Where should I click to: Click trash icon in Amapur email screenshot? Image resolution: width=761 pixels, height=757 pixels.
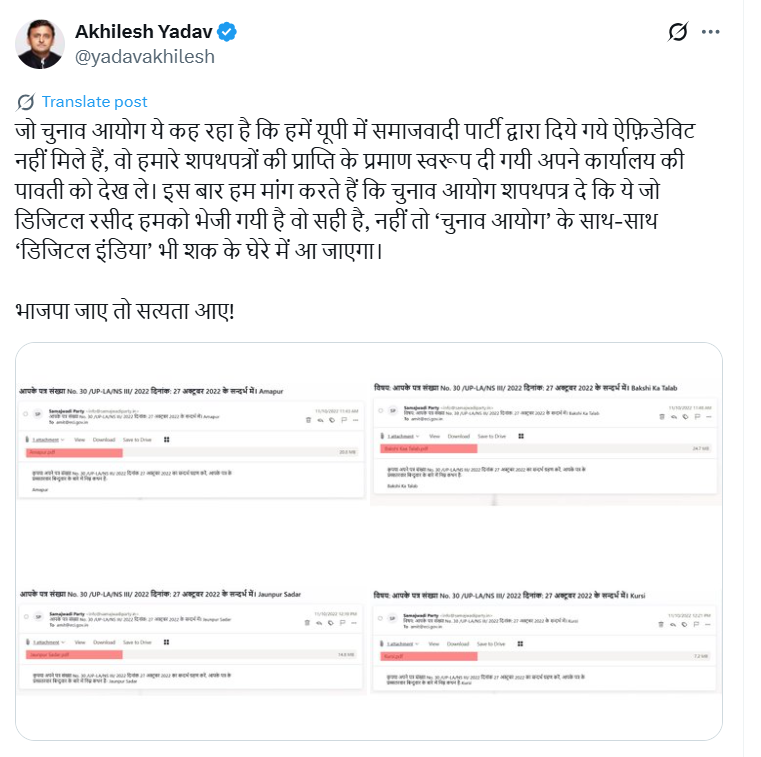tap(308, 420)
